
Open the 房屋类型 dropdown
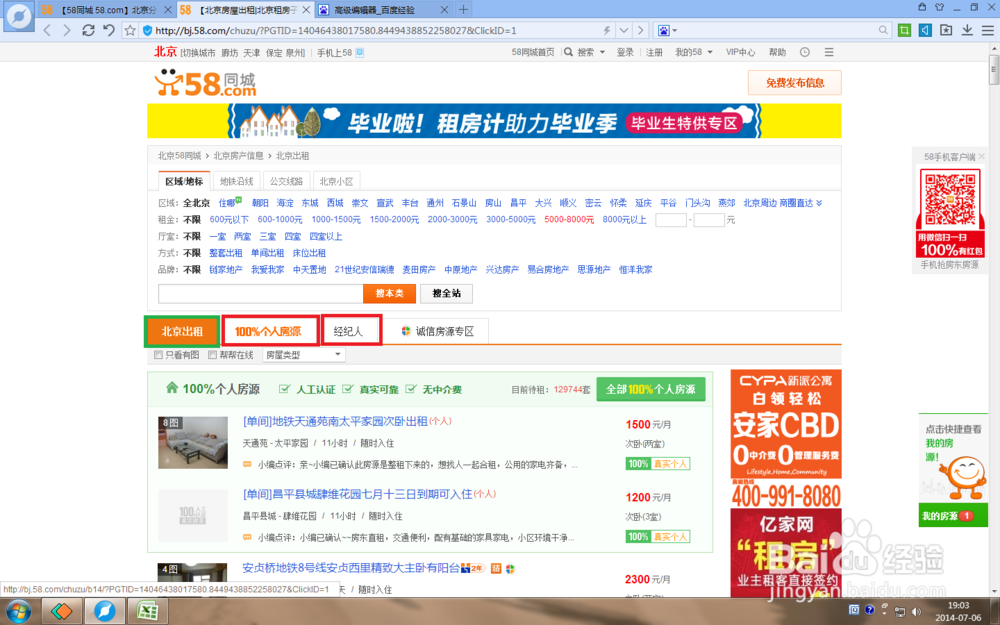pyautogui.click(x=304, y=355)
